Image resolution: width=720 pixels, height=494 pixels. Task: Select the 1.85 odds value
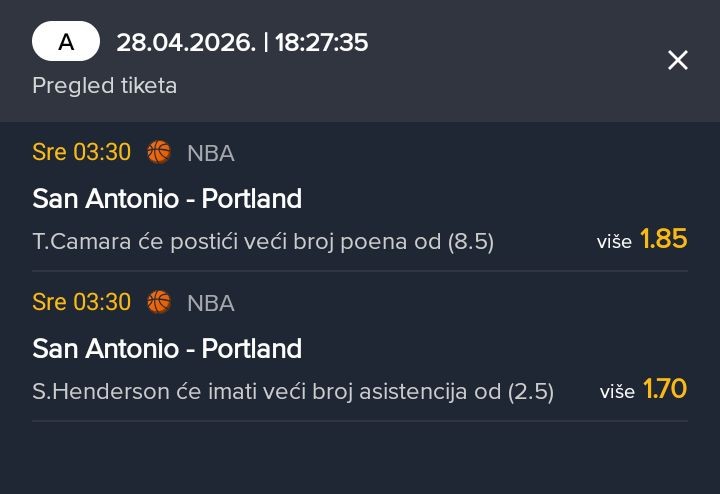click(x=664, y=239)
